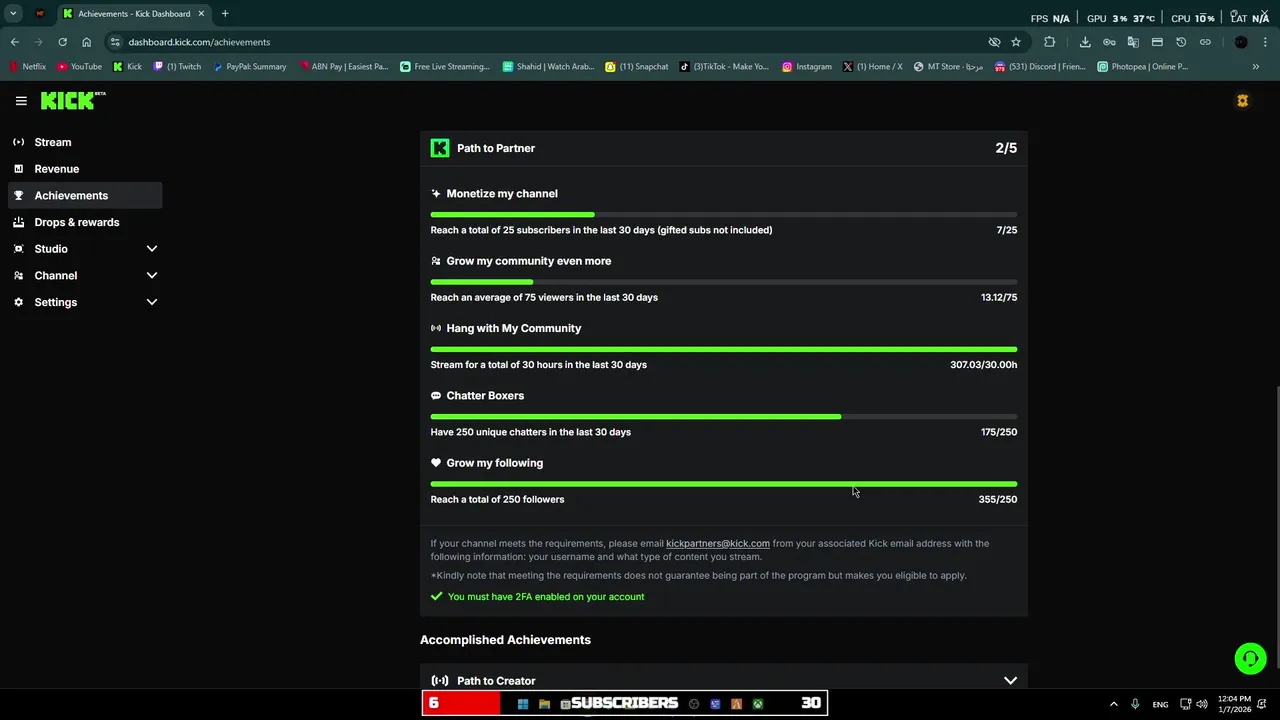
Task: Go to the Revenue page
Action: pos(85,169)
